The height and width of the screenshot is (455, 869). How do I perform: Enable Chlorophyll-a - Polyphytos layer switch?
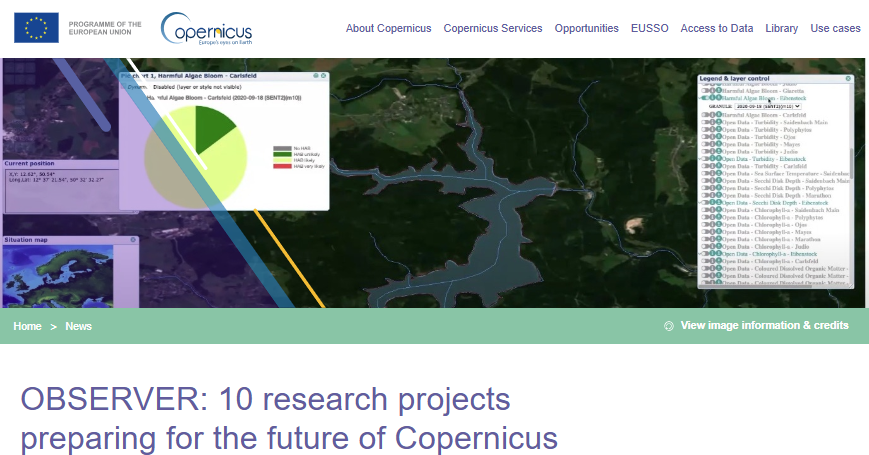click(x=705, y=217)
